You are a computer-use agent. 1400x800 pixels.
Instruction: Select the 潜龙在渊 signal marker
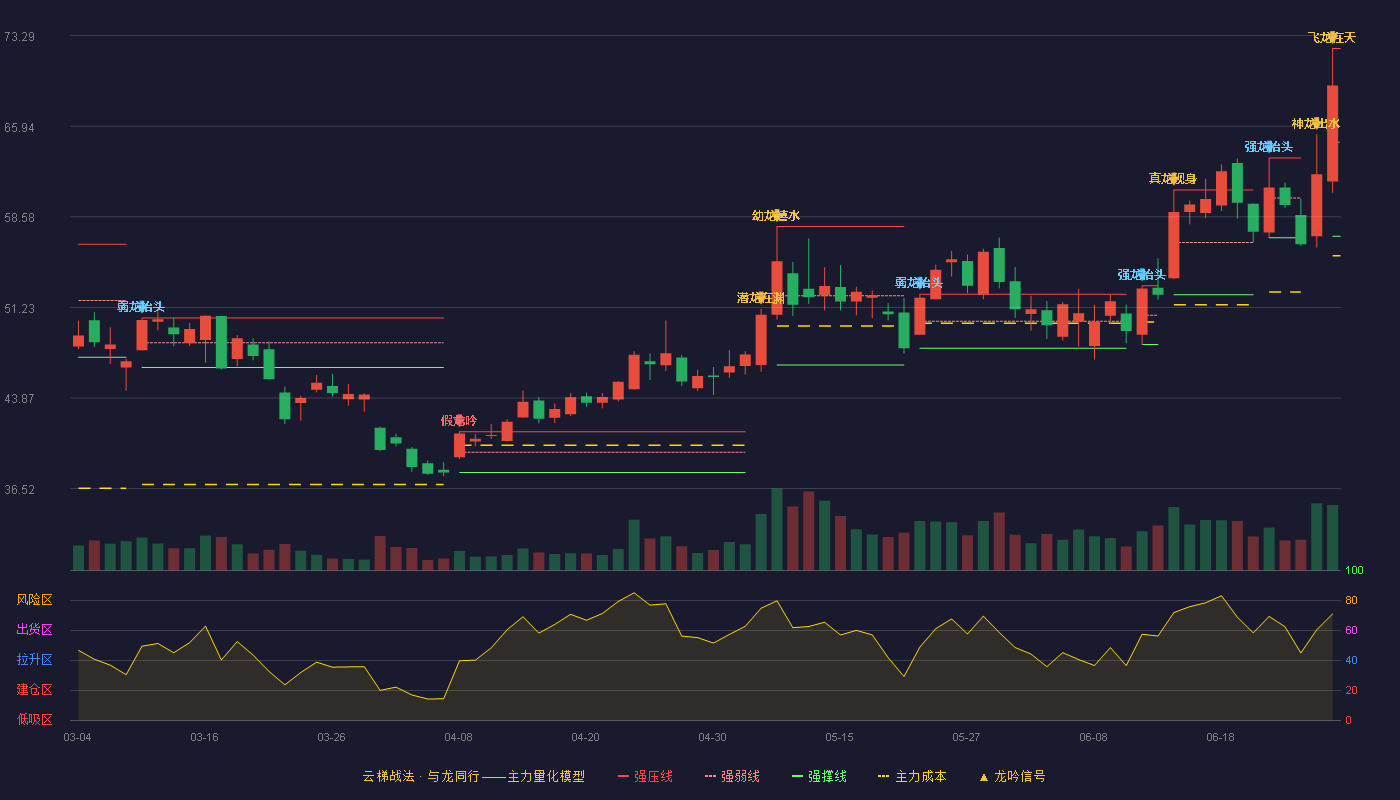click(x=761, y=298)
